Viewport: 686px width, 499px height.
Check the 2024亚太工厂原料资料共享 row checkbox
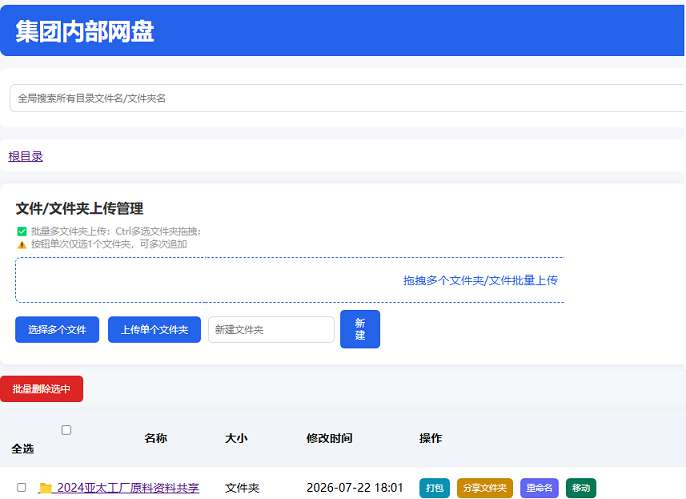pos(21,487)
